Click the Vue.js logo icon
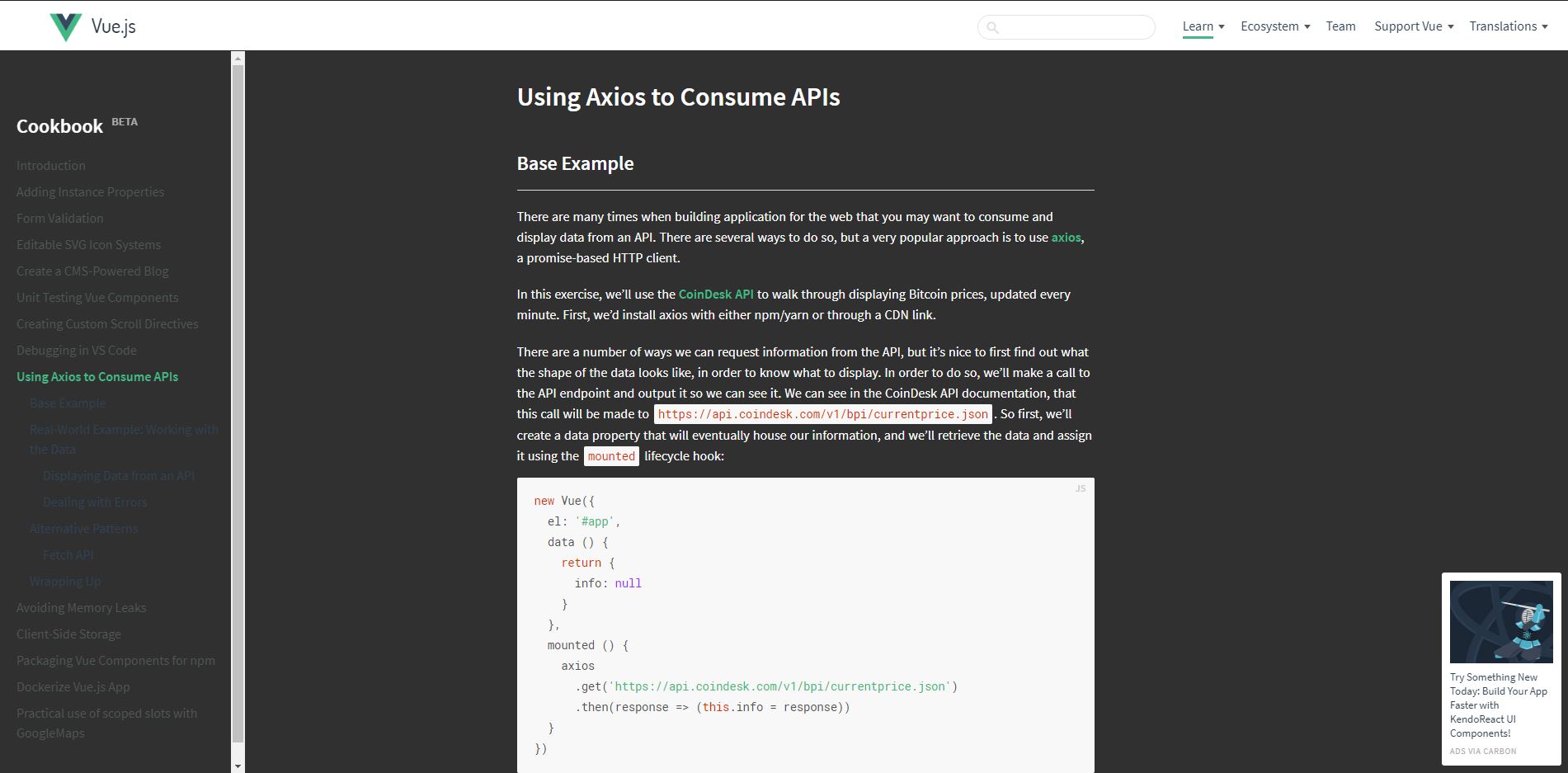The width and height of the screenshot is (1568, 773). [x=66, y=26]
